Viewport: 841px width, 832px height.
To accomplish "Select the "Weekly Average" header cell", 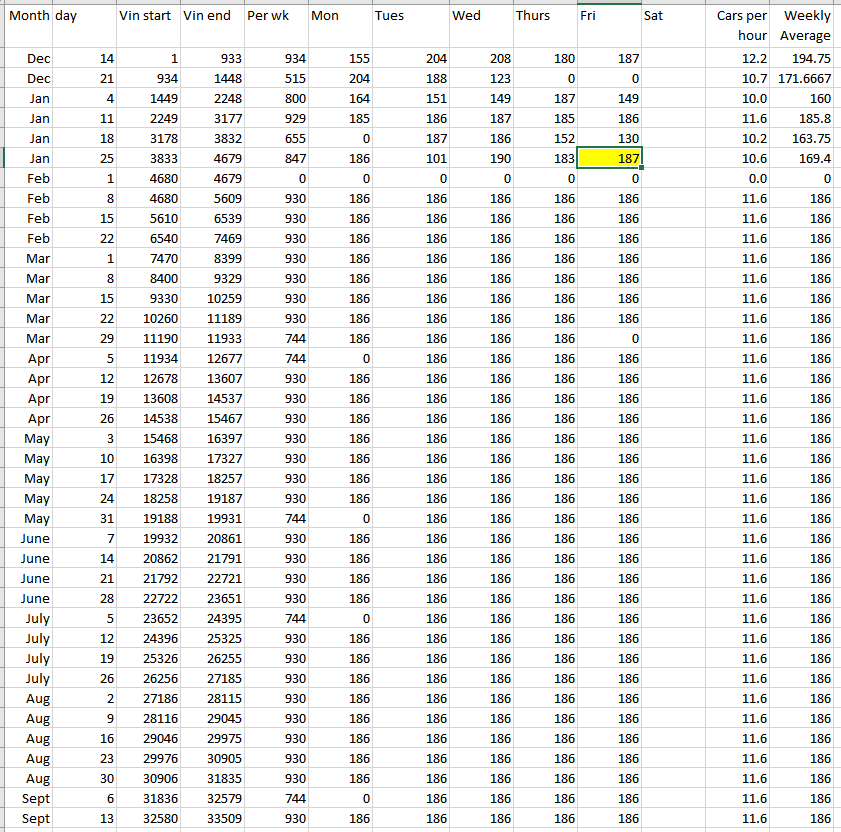I will pos(806,25).
